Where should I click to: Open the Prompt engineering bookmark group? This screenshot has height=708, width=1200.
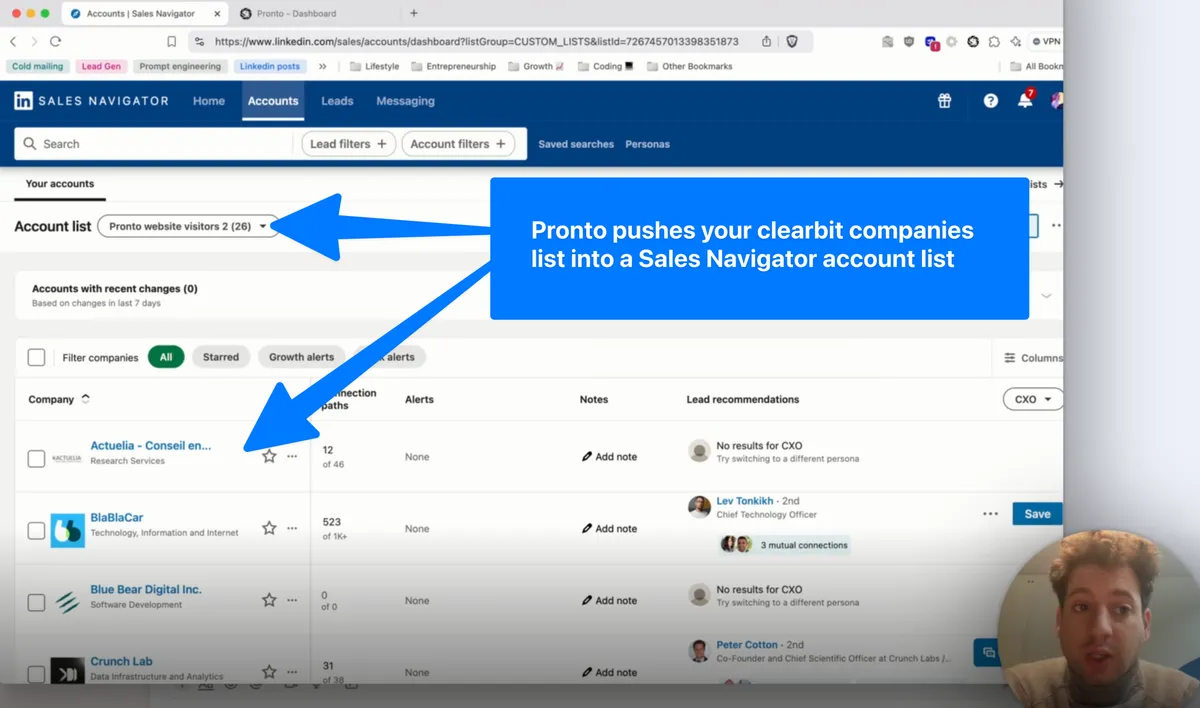click(180, 67)
